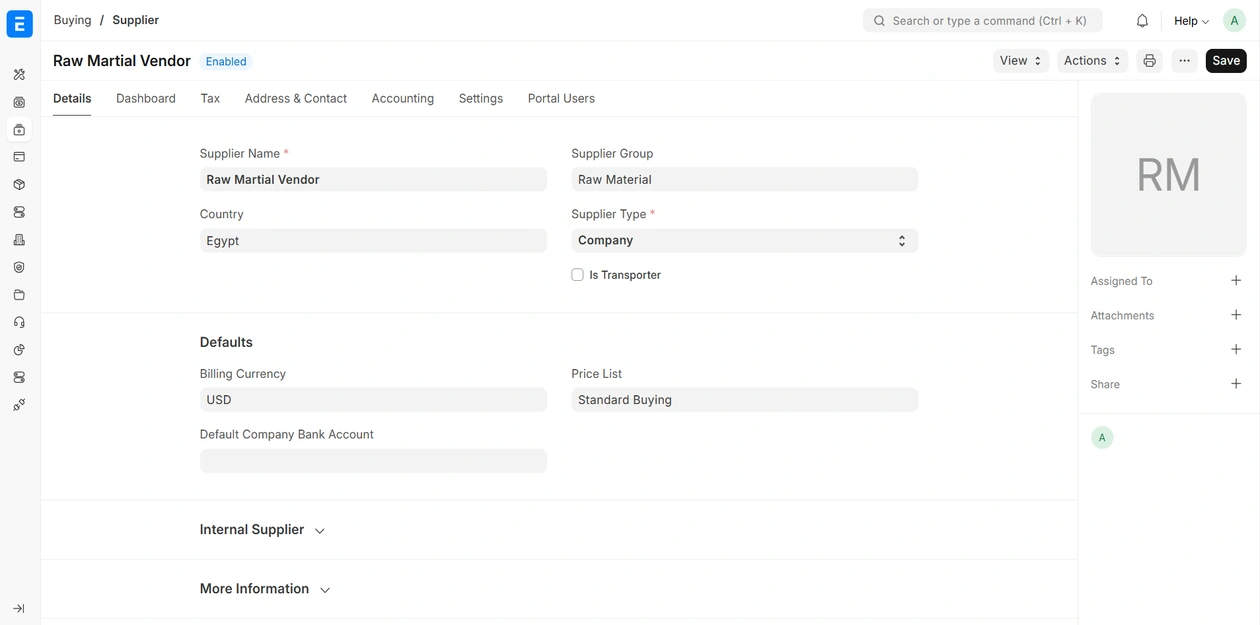The height and width of the screenshot is (625, 1260).
Task: Switch to the Accounting tab
Action: (x=402, y=99)
